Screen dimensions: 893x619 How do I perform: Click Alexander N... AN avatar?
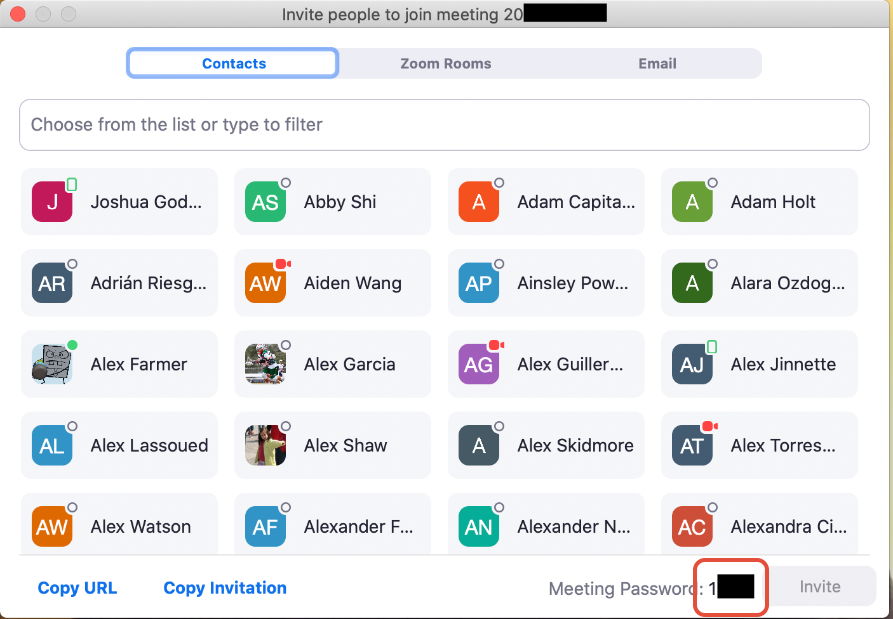click(x=479, y=527)
